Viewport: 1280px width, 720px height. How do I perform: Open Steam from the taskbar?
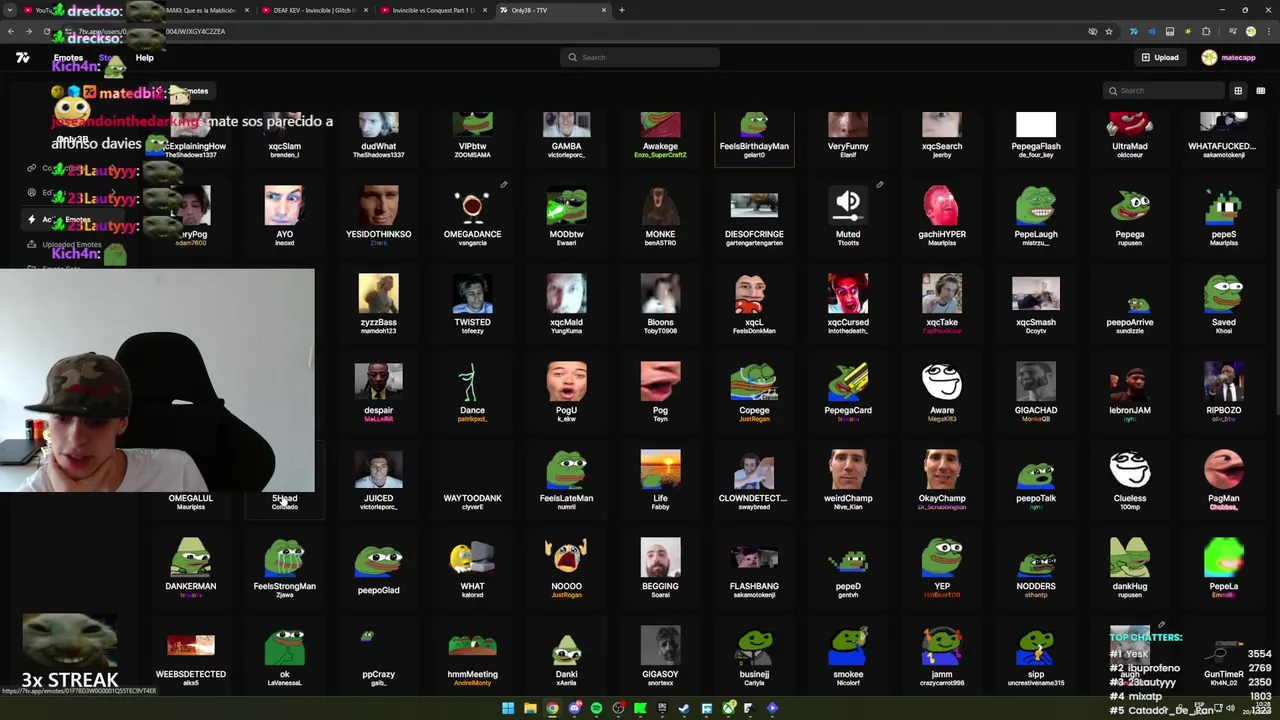coord(684,709)
